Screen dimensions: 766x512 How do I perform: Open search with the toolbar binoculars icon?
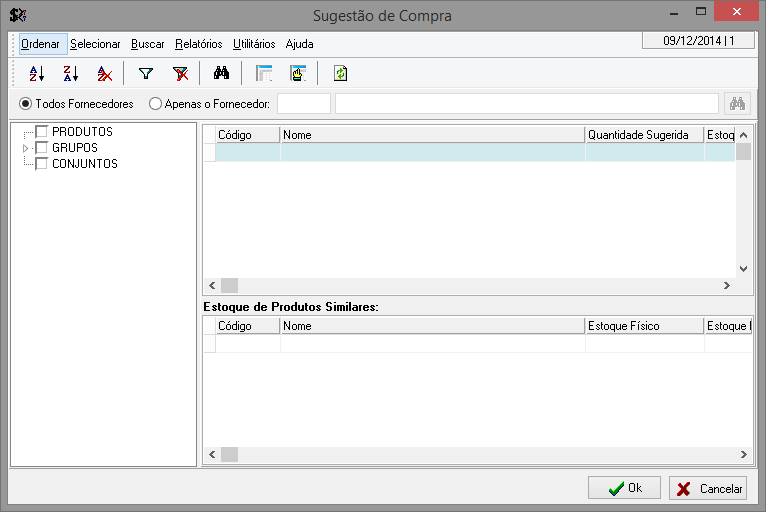(x=222, y=73)
